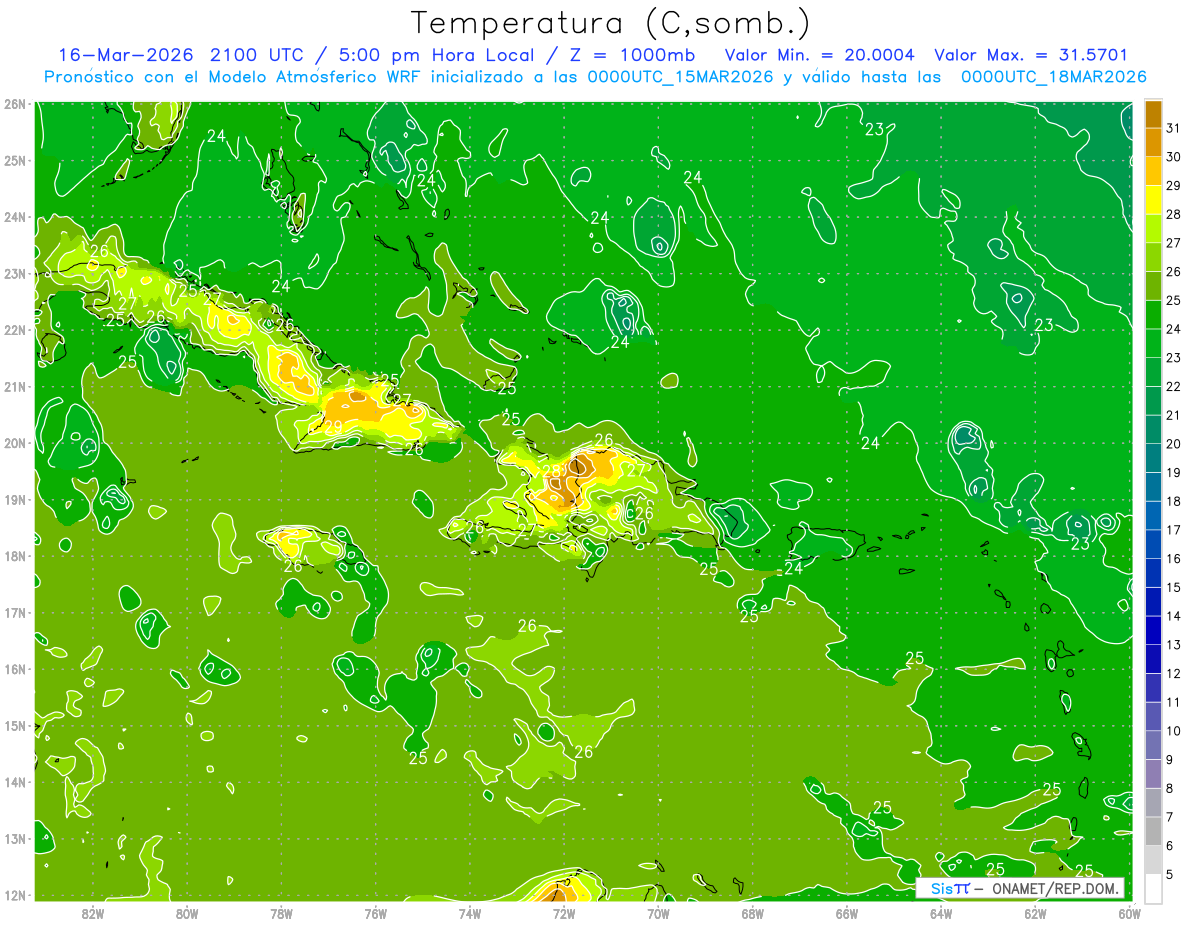Click the '74W' longitude axis label
This screenshot has width=1200, height=927.
(x=470, y=913)
